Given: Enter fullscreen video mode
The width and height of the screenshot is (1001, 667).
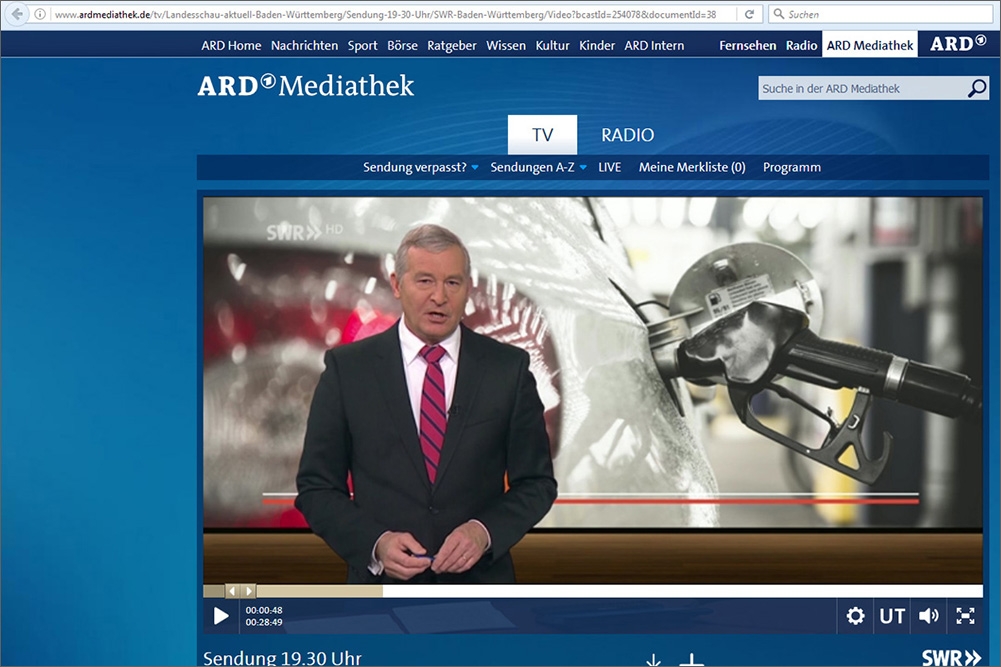Looking at the screenshot, I should pos(965,616).
